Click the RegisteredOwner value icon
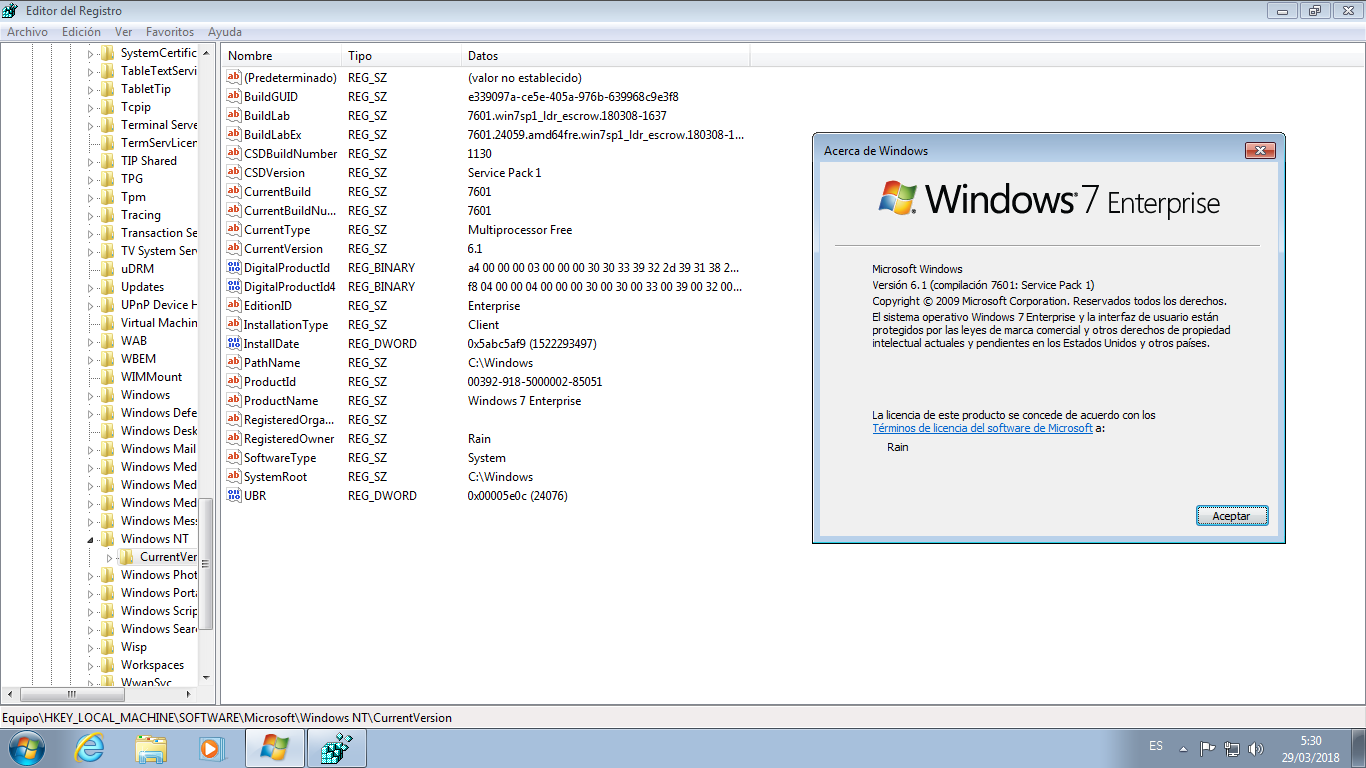 [234, 439]
